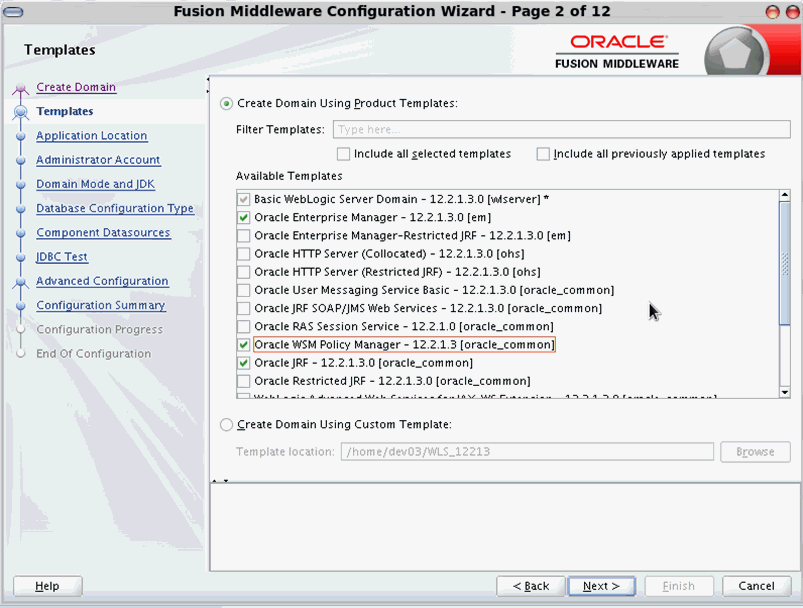The image size is (803, 608).
Task: Check Oracle HTTP Server (Collocated) checkbox
Action: pos(244,254)
